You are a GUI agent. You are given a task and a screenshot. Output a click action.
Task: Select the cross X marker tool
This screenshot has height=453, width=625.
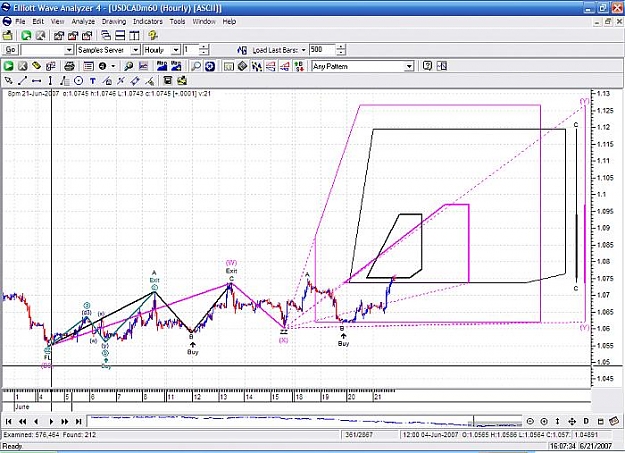pyautogui.click(x=121, y=81)
